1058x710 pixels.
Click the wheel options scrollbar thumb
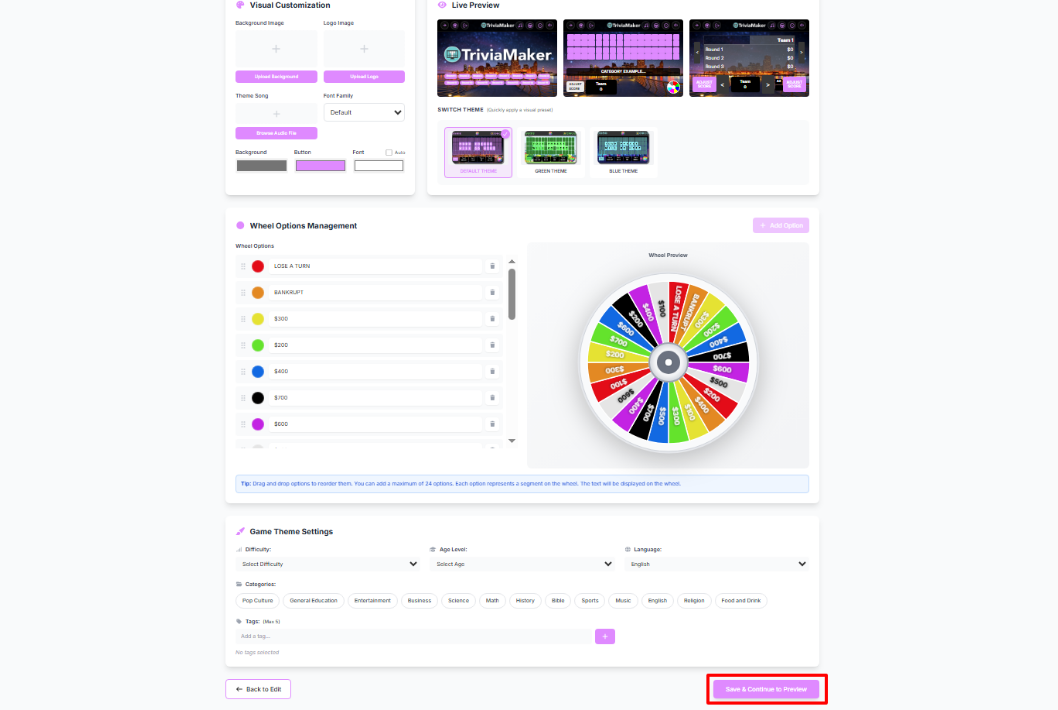[x=512, y=294]
